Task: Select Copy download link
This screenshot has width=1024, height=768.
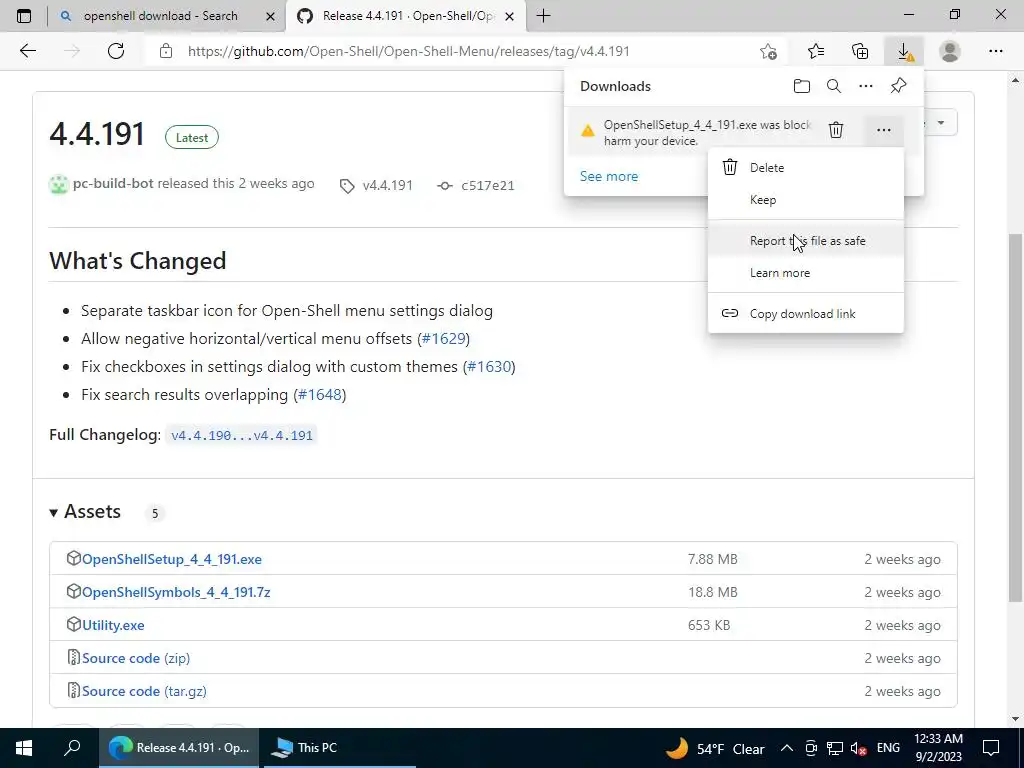Action: point(806,314)
